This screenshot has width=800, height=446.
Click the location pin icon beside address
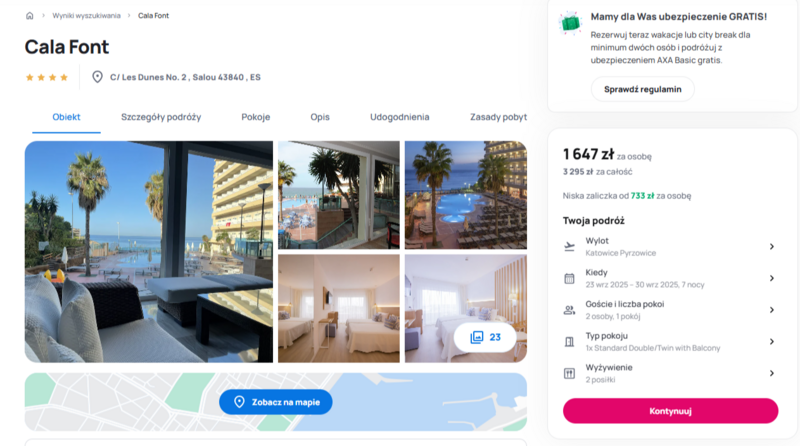[97, 77]
